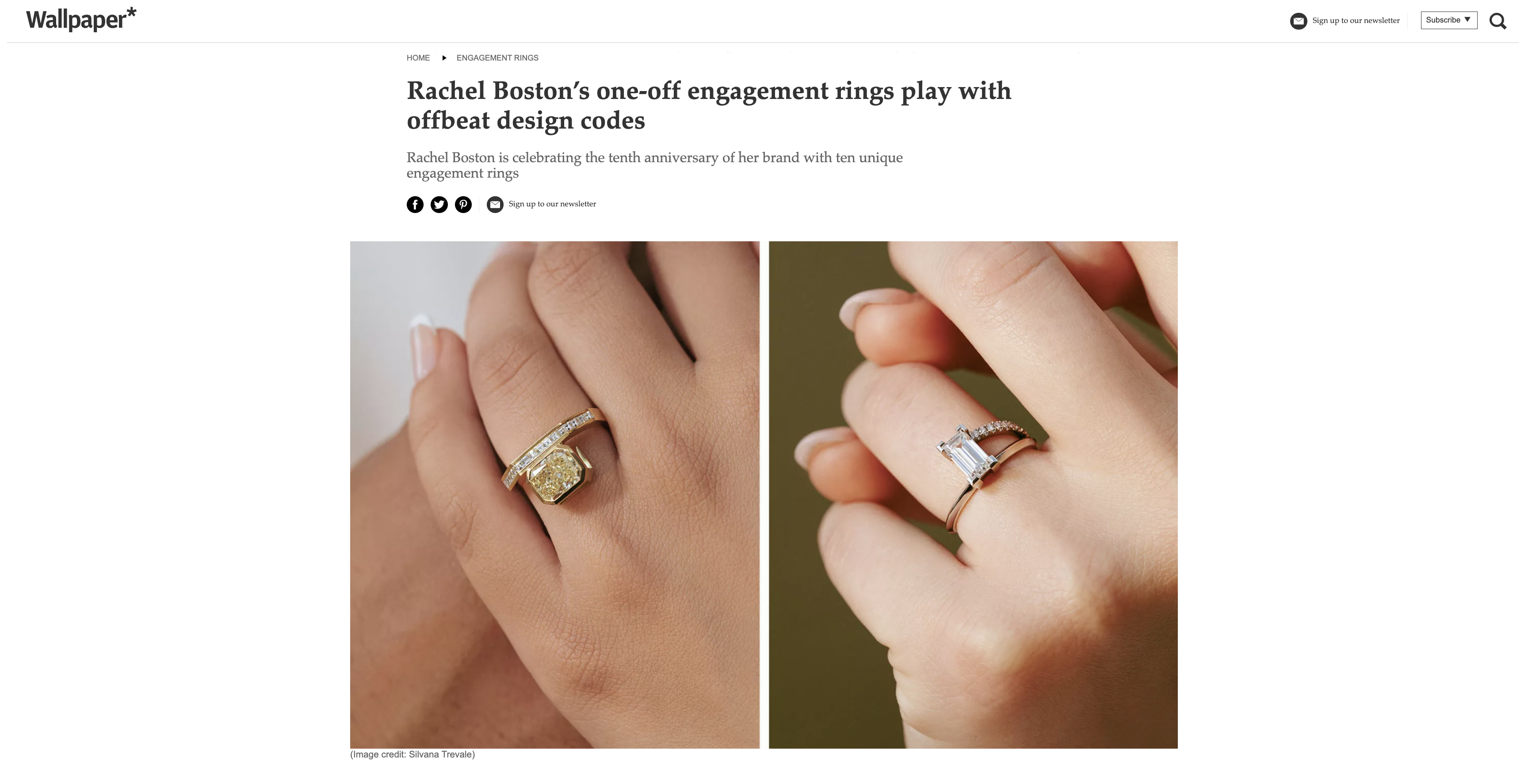Pin article on Pinterest
Viewport: 1528px width, 784px height.
(x=463, y=205)
